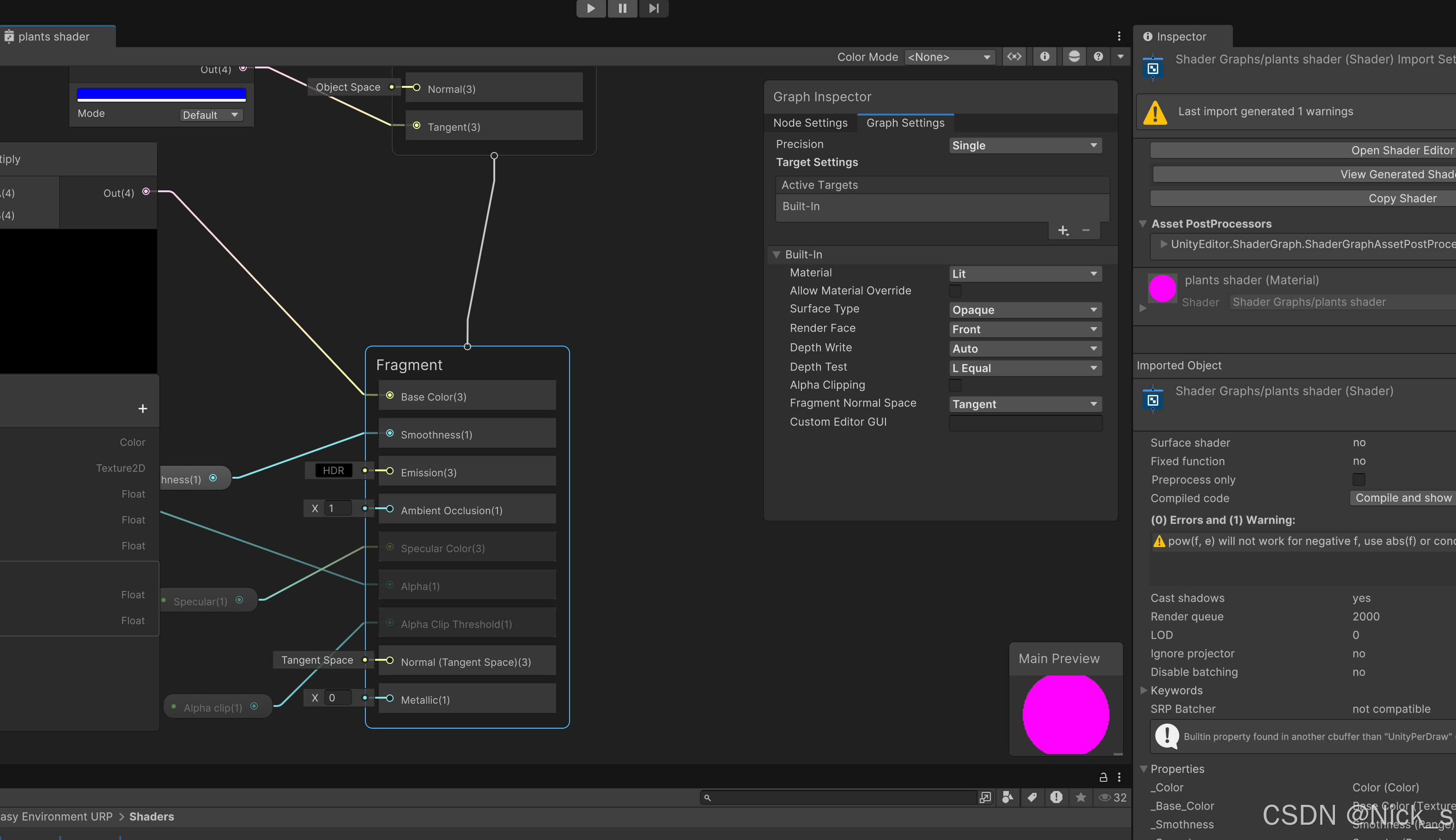Screen dimensions: 1456x840
Task: Collapse the Built-In settings section
Action: (x=777, y=255)
